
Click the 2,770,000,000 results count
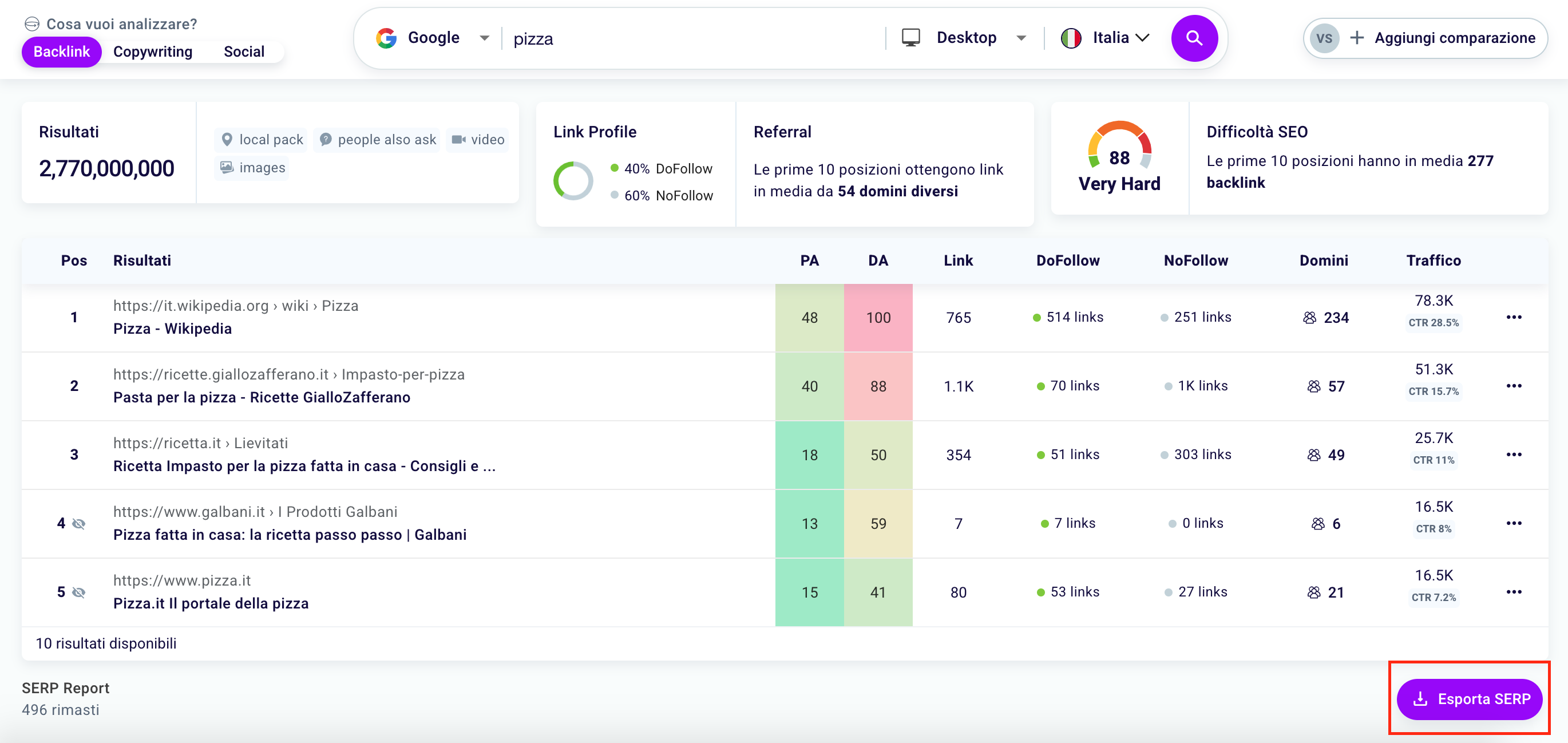click(106, 169)
